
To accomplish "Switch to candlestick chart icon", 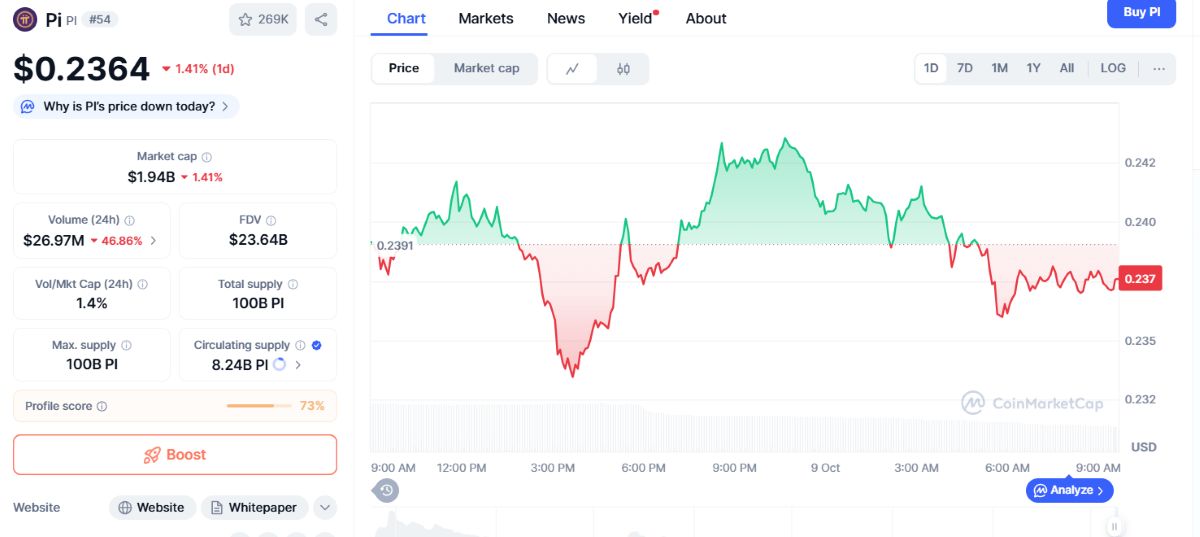I will pos(623,69).
